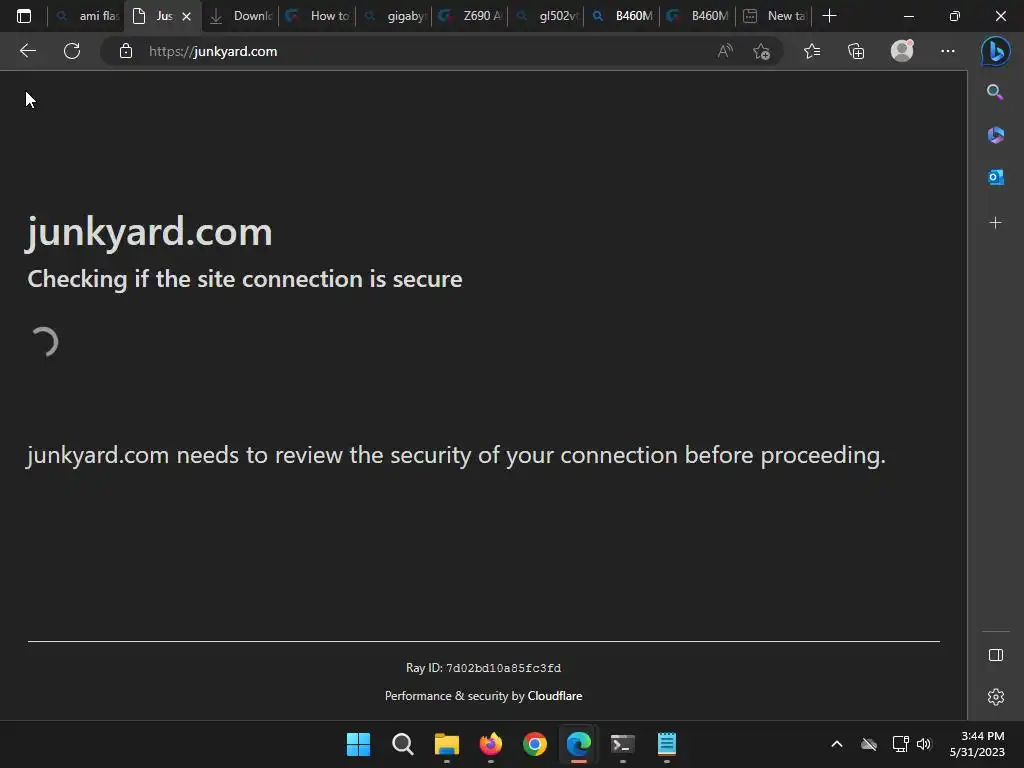1024x768 pixels.
Task: Go back with the back arrow
Action: pyautogui.click(x=27, y=51)
